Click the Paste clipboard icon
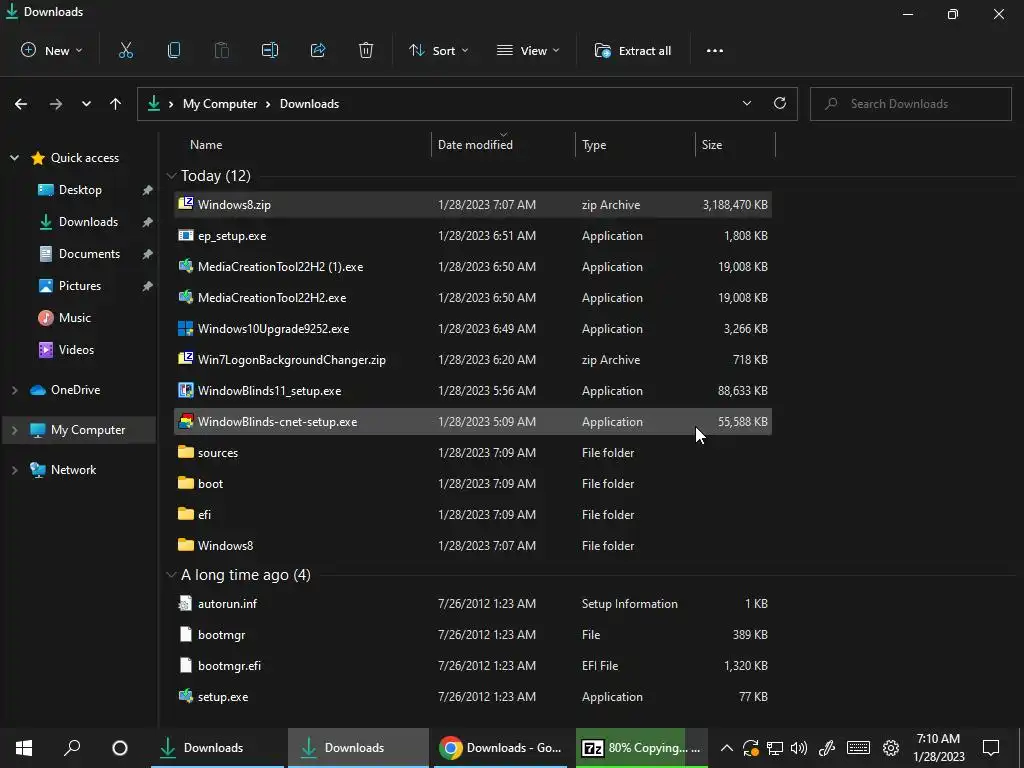1024x768 pixels. tap(222, 50)
